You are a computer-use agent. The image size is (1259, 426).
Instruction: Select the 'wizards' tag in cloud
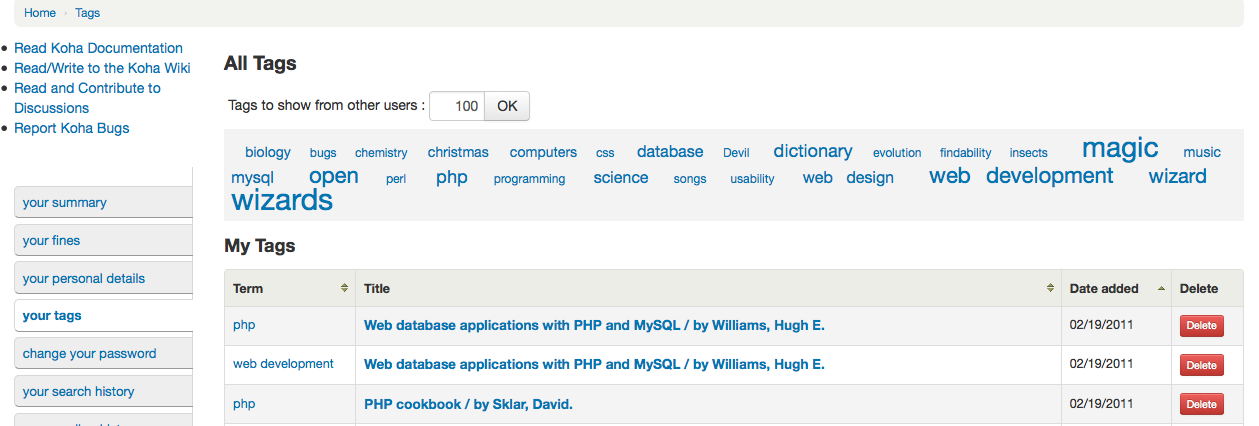point(282,200)
